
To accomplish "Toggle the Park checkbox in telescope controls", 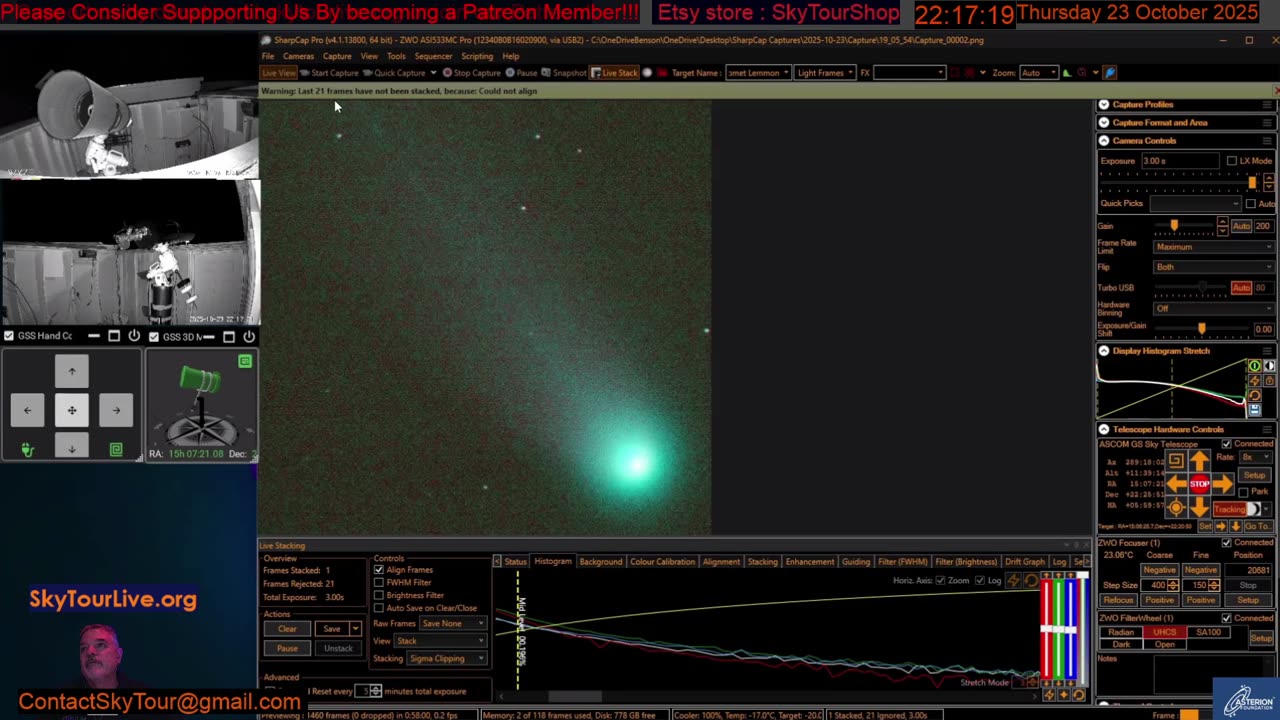I will pos(1243,493).
